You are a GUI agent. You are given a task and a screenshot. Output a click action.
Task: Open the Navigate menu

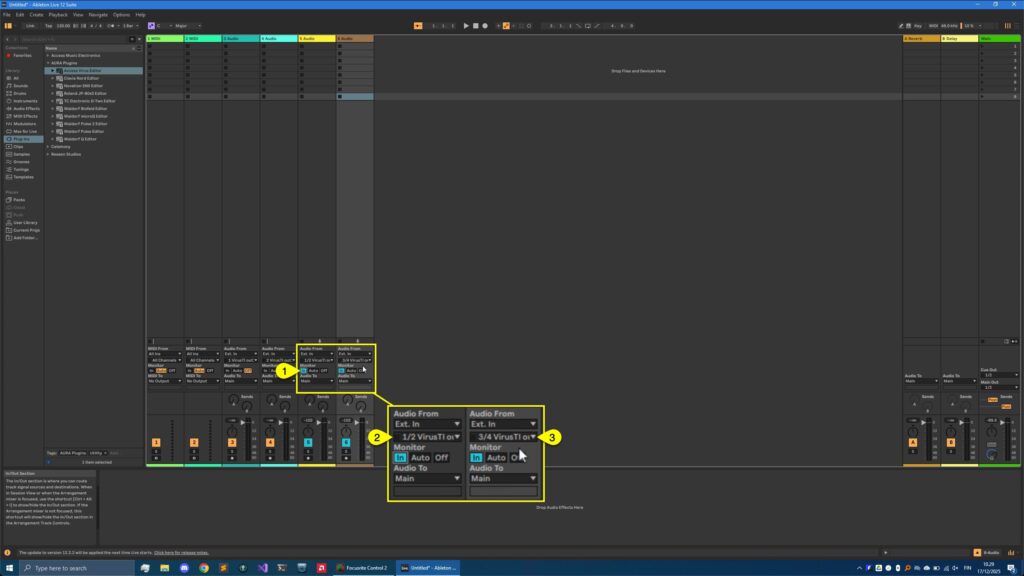point(98,15)
